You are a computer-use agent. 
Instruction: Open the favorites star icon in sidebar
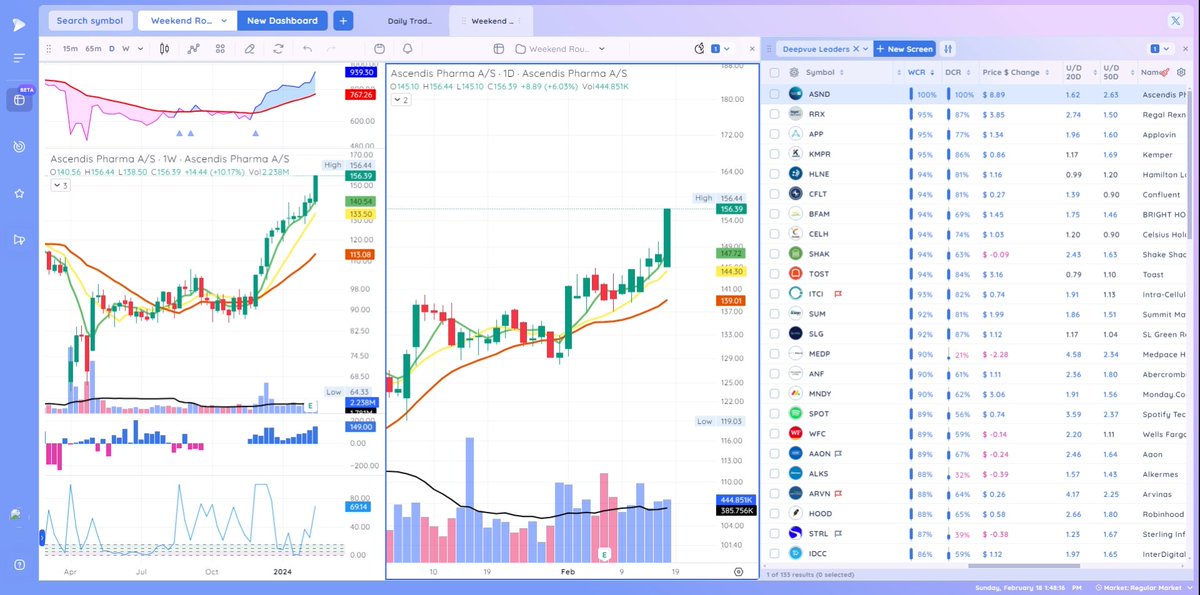[19, 193]
